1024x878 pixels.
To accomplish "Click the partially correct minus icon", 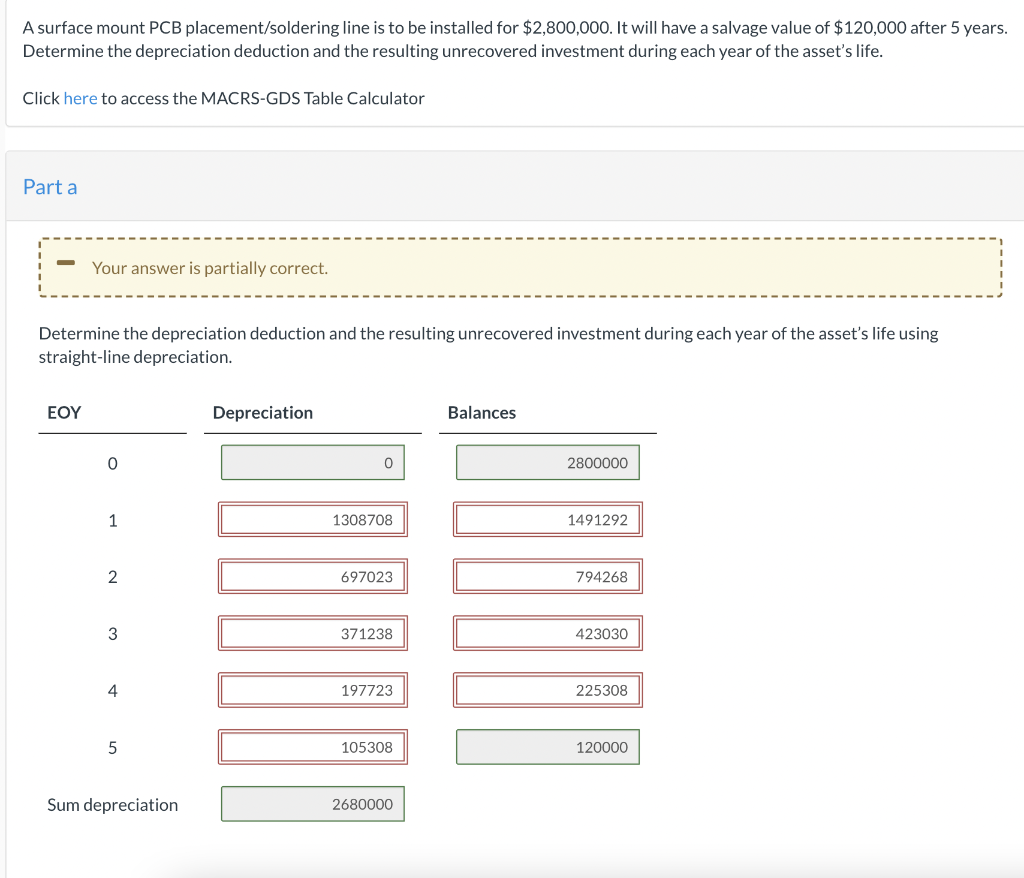I will 65,263.
